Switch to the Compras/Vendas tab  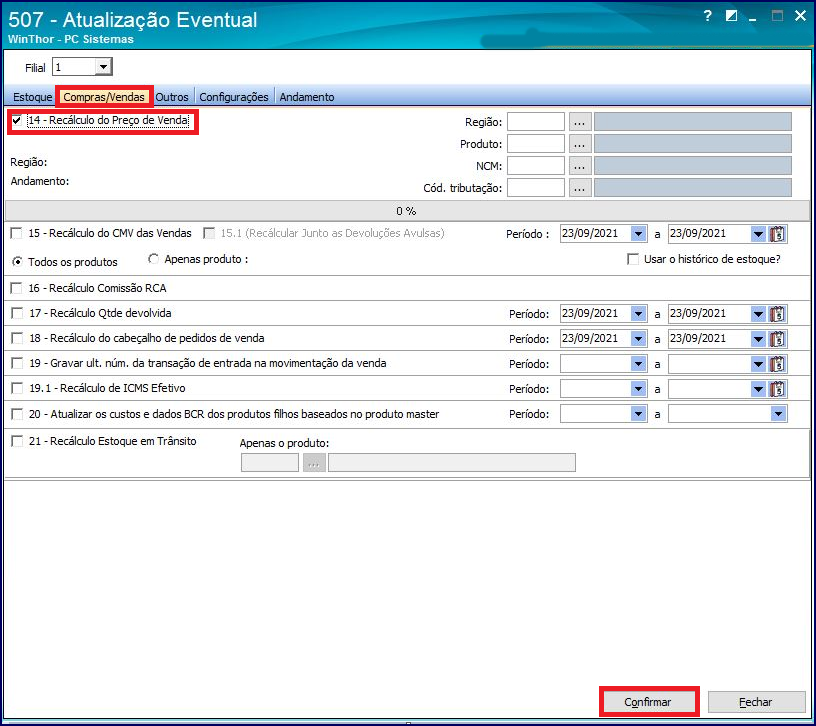point(104,97)
